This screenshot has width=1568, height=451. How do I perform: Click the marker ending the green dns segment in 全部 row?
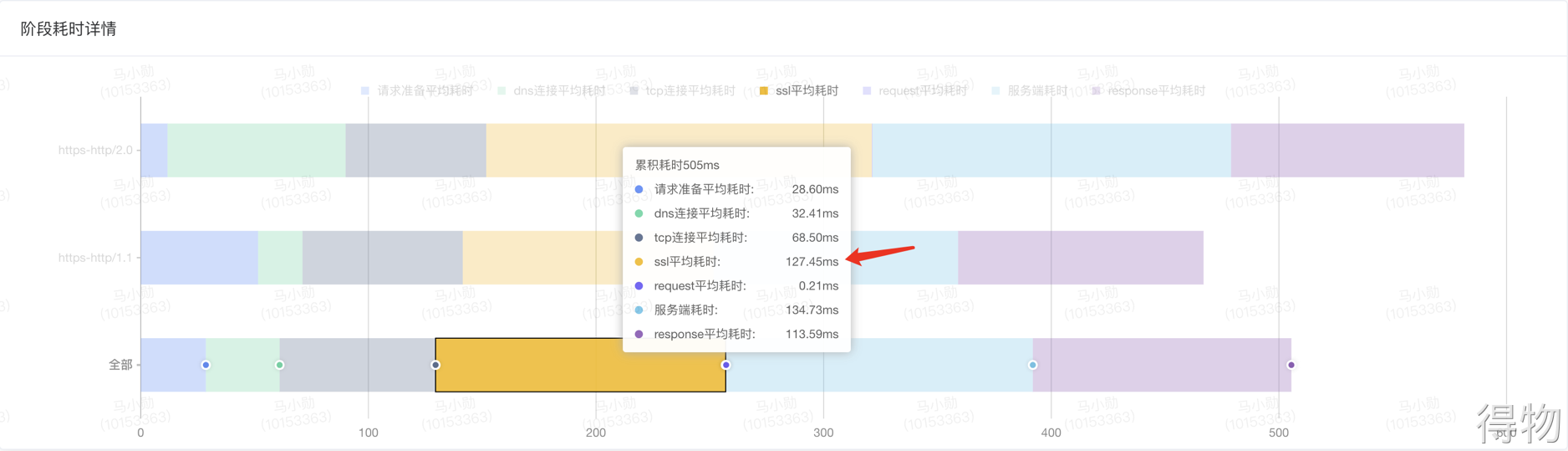(280, 365)
